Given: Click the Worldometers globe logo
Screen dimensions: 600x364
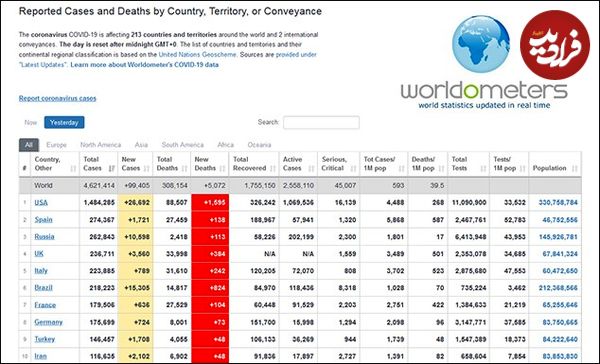Looking at the screenshot, I should [x=481, y=44].
